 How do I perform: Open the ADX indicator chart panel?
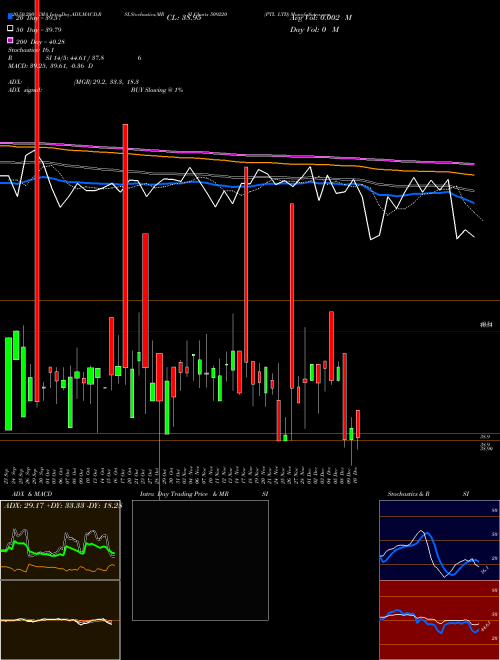pyautogui.click(x=60, y=540)
